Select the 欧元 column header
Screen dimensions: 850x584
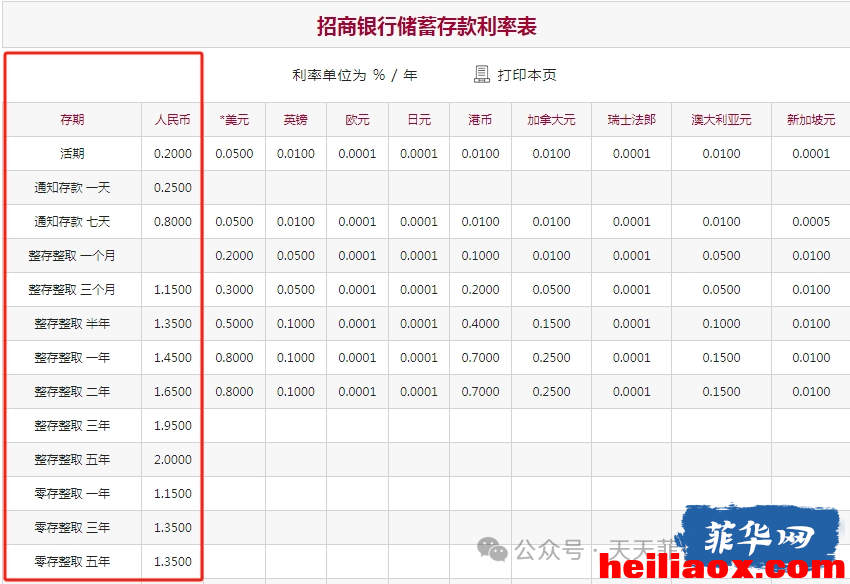357,119
